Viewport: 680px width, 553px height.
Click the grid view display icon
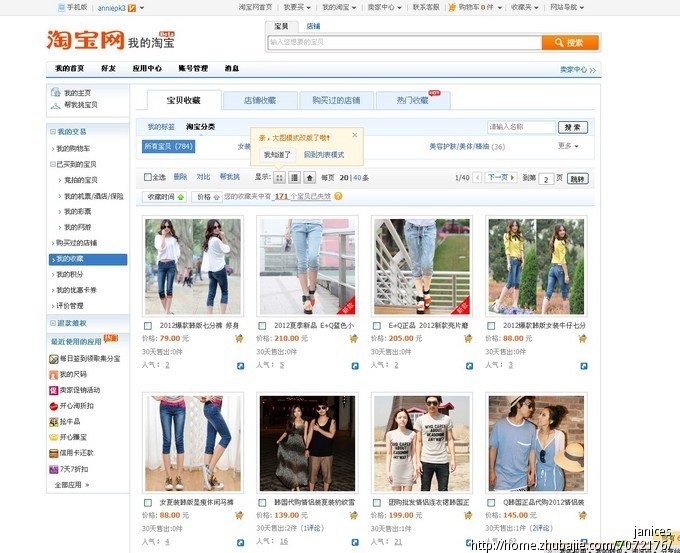click(x=279, y=177)
